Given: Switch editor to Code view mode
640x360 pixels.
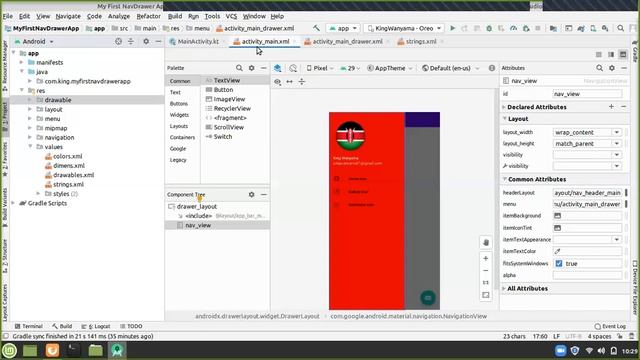Looking at the screenshot, I should click(599, 55).
